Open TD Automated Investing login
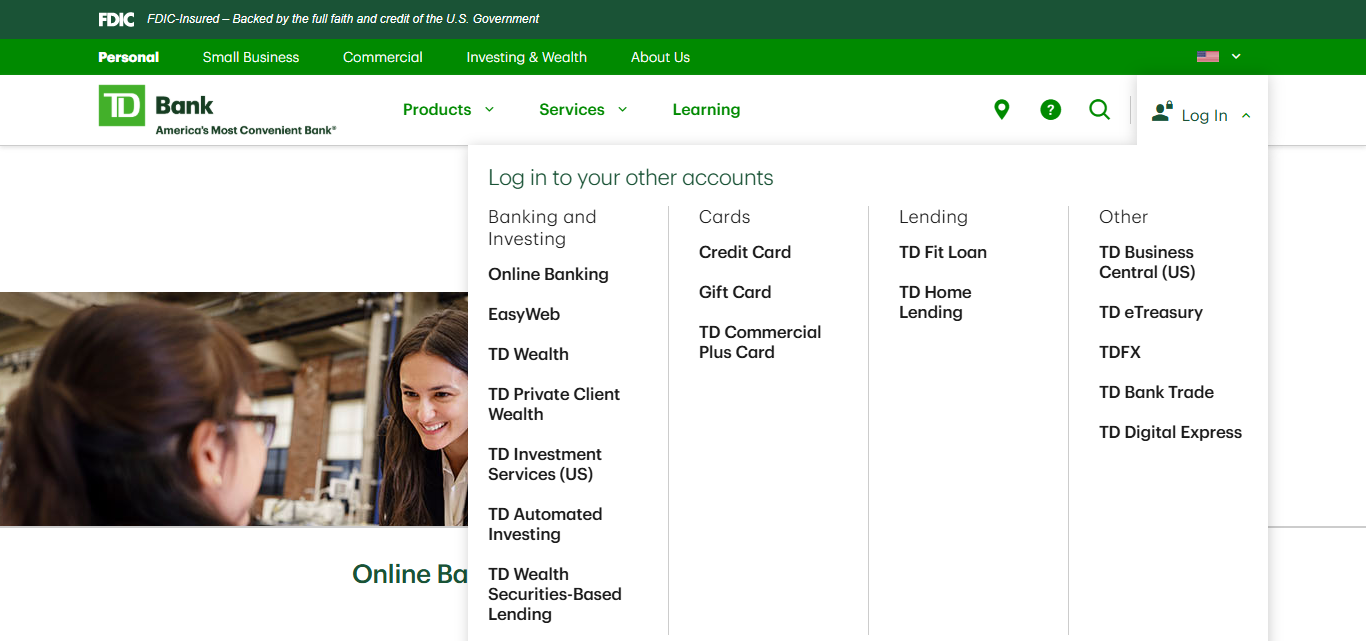 click(x=545, y=524)
